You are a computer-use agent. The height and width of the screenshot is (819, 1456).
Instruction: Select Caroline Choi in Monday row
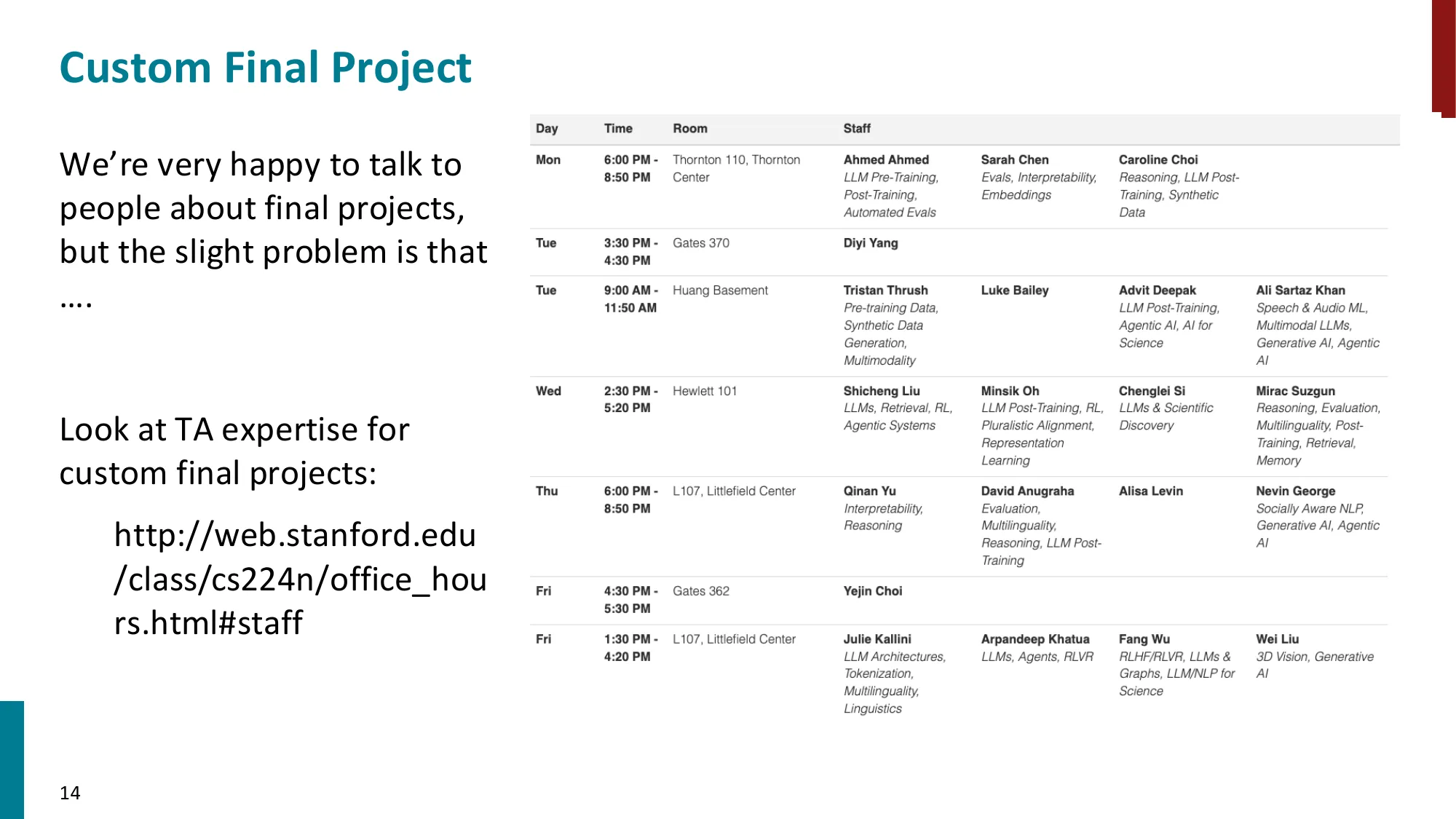(x=1158, y=160)
